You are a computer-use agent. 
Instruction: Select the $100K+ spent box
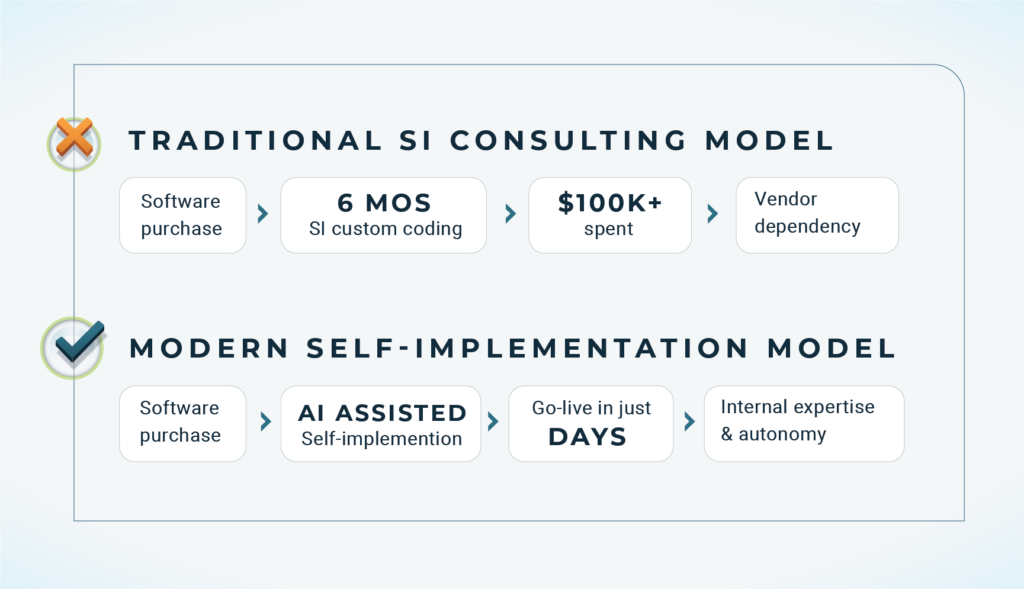coord(610,215)
